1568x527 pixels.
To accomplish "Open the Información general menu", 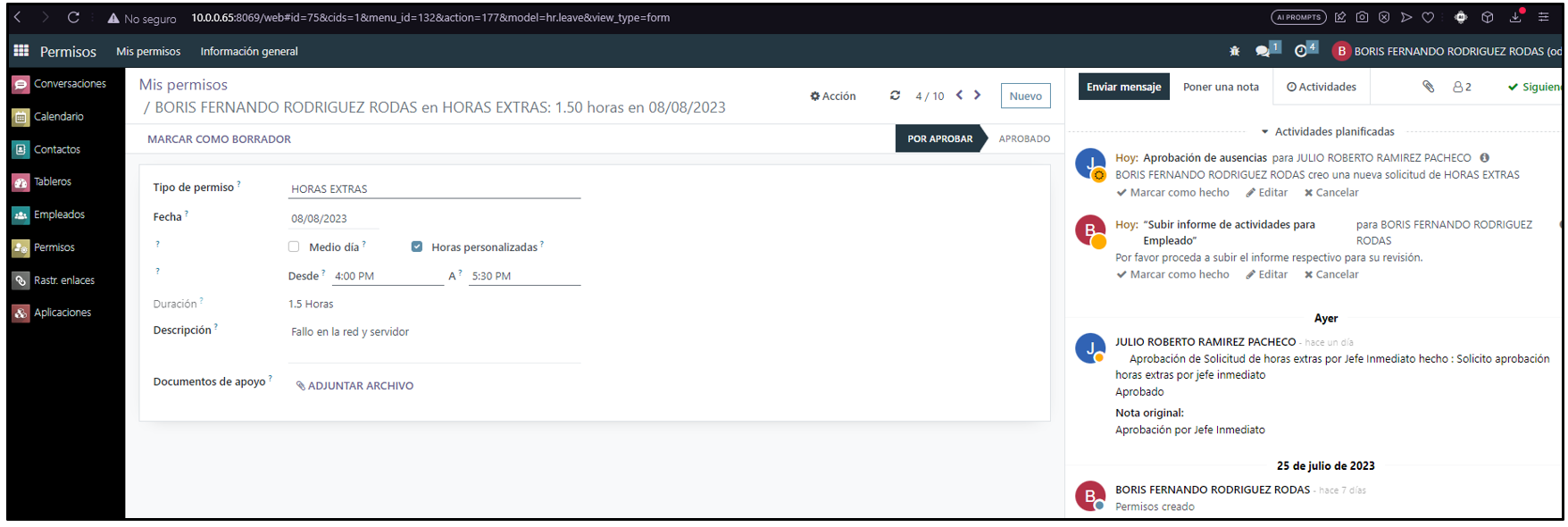I will pyautogui.click(x=249, y=52).
